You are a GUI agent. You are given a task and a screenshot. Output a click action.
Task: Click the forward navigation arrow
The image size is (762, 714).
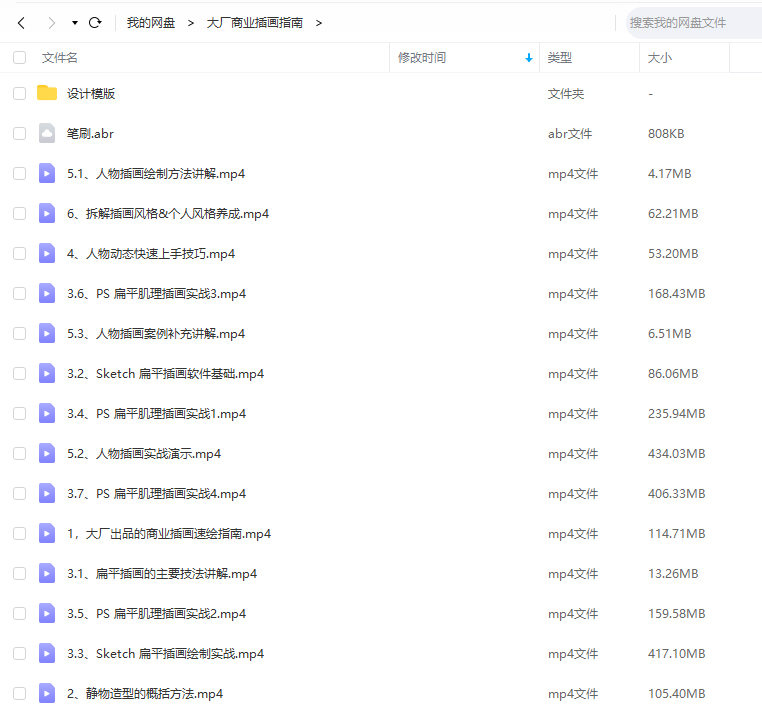pyautogui.click(x=51, y=22)
